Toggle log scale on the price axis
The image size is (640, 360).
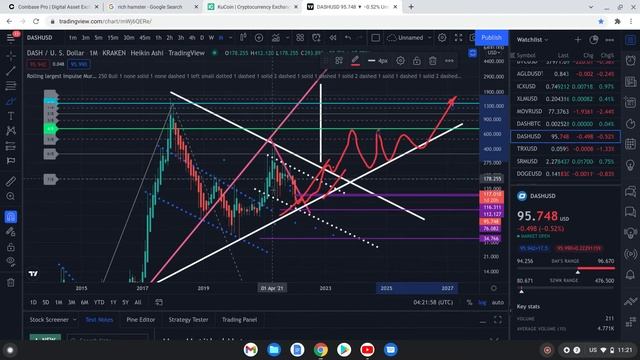pyautogui.click(x=482, y=302)
